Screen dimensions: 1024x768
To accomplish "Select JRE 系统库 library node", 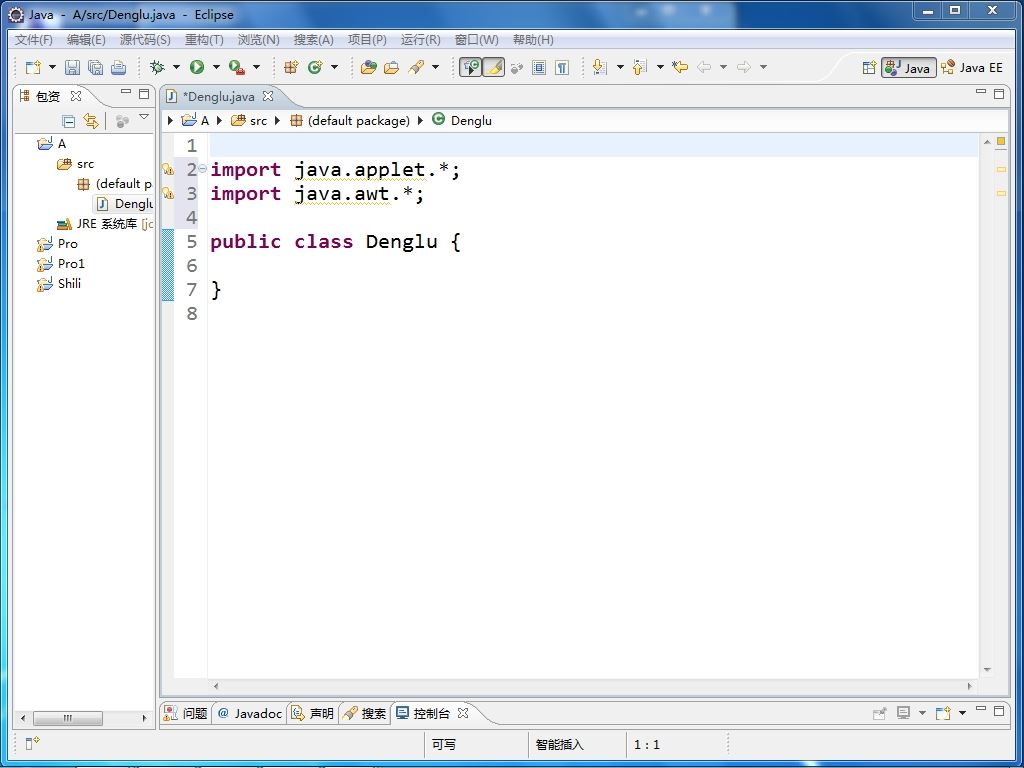I will click(x=106, y=224).
